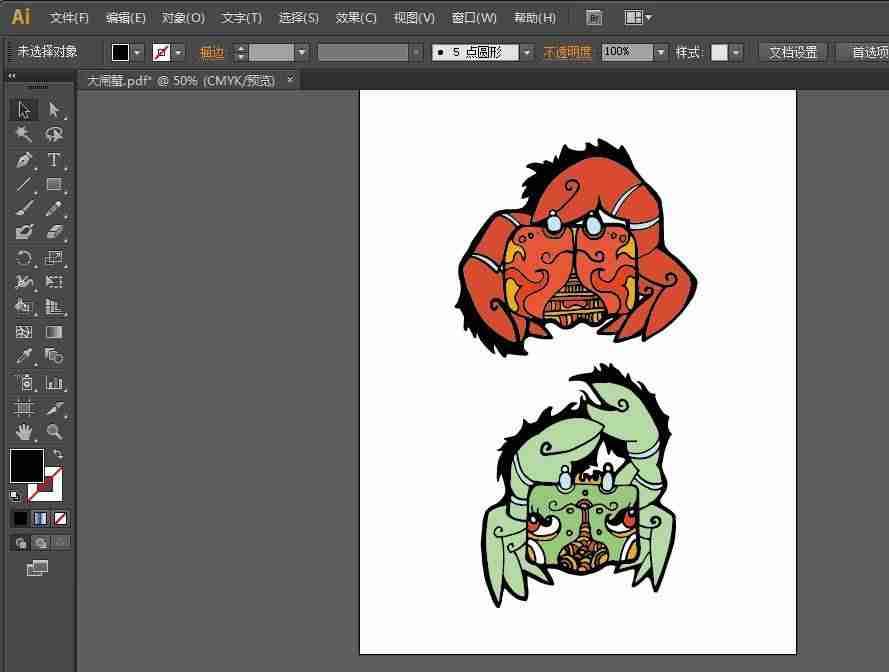Select the Line Segment tool
889x672 pixels.
point(24,184)
